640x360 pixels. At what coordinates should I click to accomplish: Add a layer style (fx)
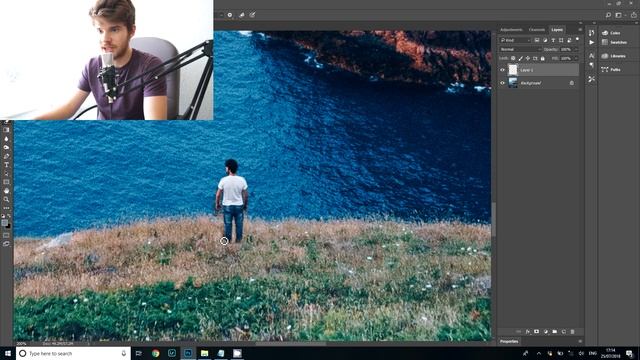pos(527,331)
